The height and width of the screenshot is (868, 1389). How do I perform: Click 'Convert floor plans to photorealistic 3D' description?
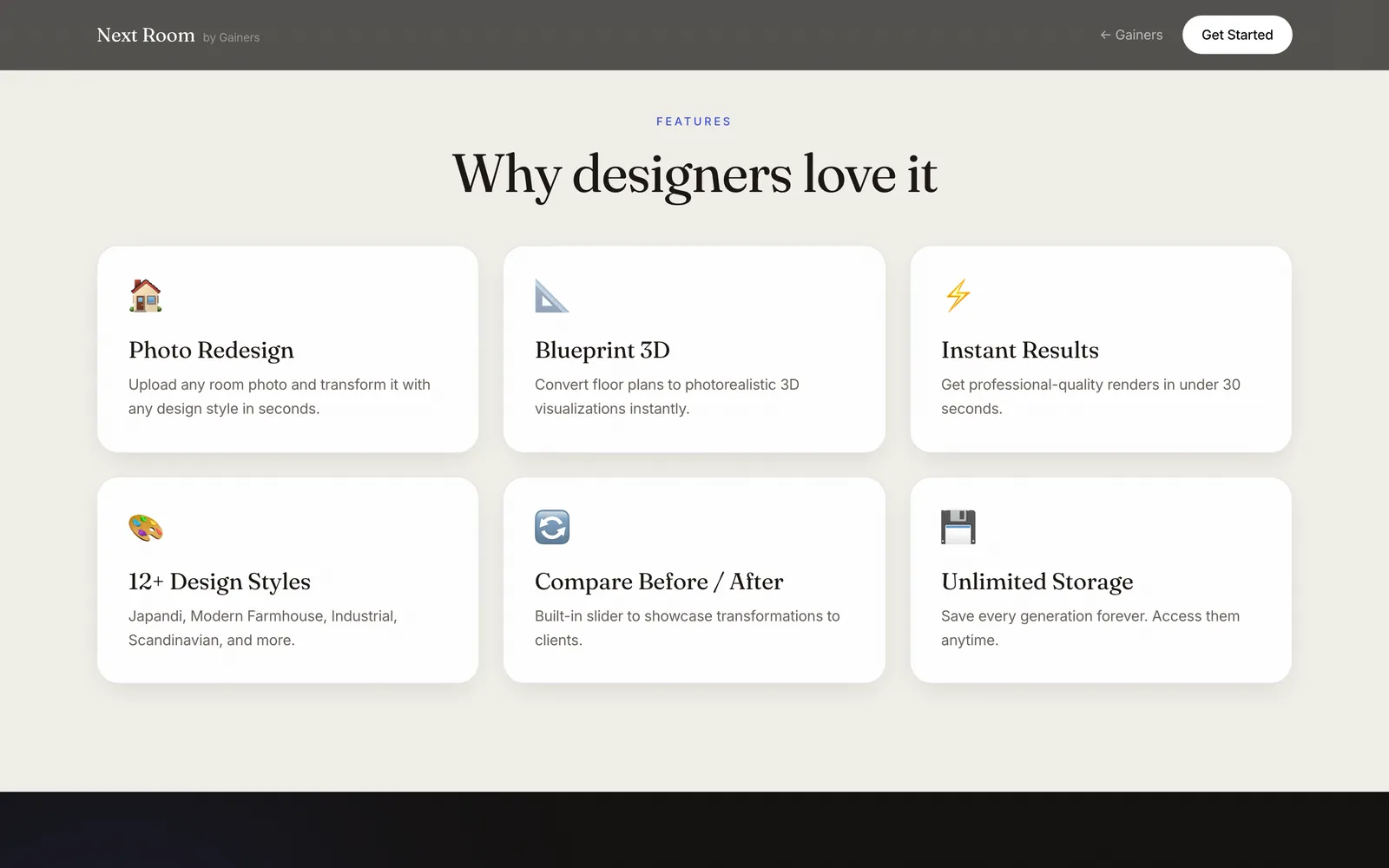click(x=667, y=397)
